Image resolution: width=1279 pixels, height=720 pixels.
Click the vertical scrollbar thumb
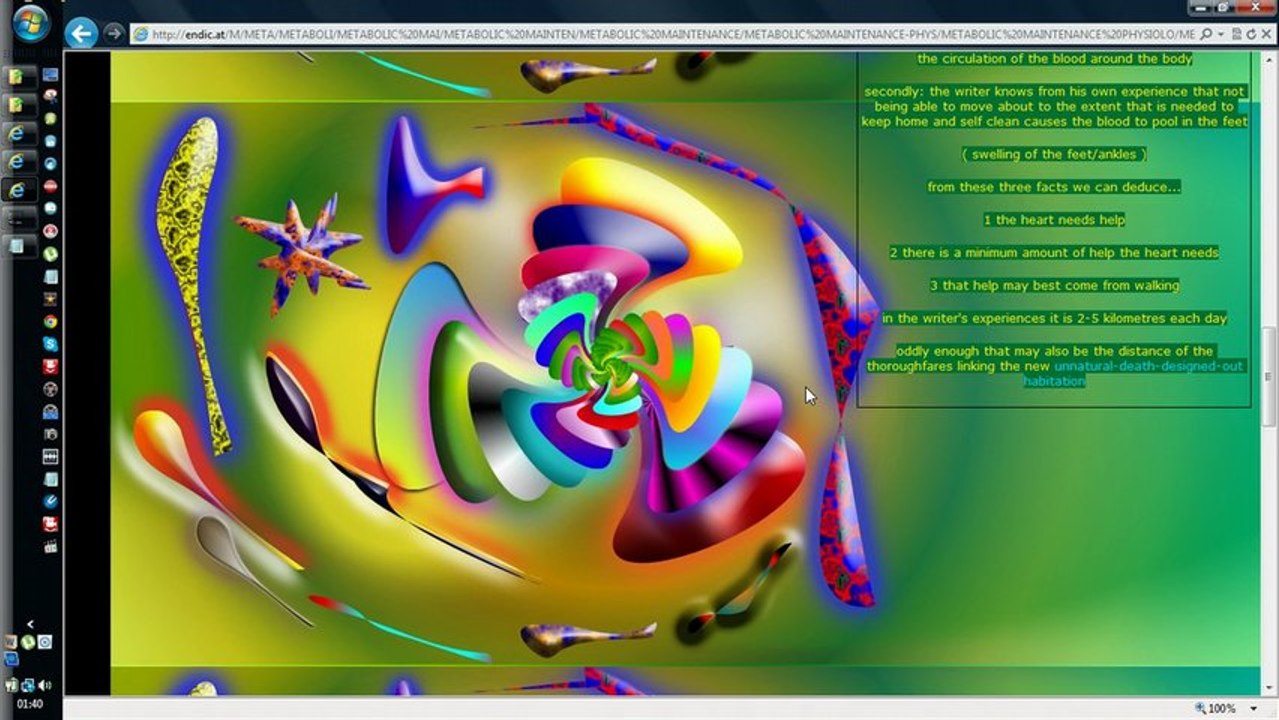tap(1271, 377)
